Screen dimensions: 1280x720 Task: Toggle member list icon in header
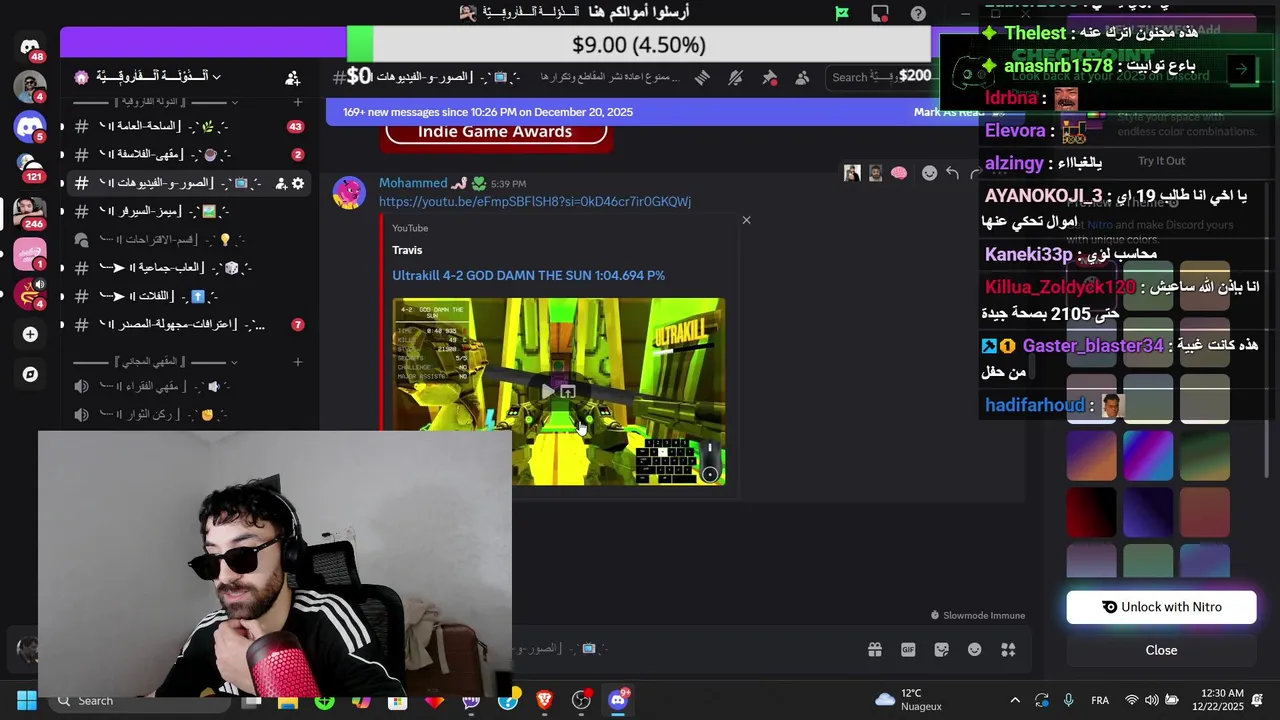802,77
